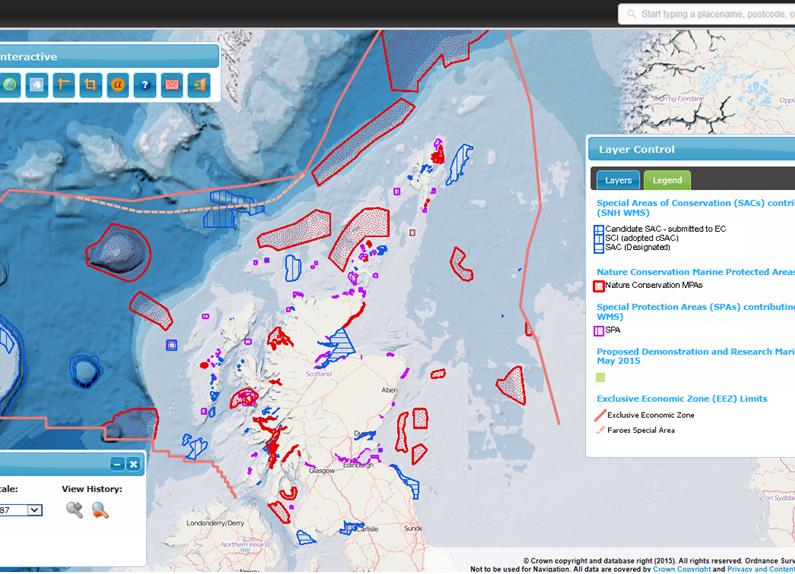Click the exit door icon
The image size is (795, 574).
pos(198,84)
